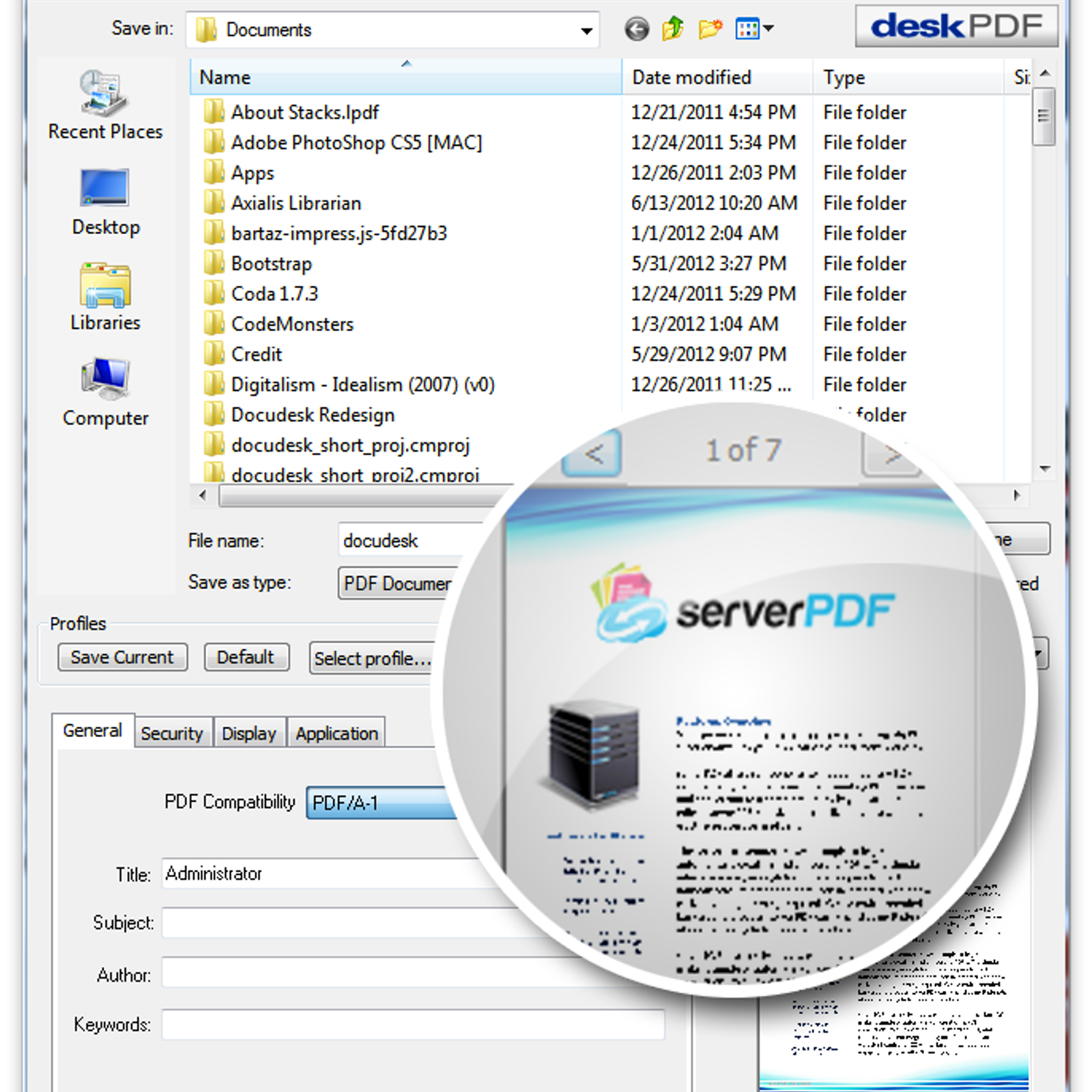Select the "6/13/2012 10:20 AM" date cell
Image resolution: width=1092 pixels, height=1092 pixels.
(x=714, y=203)
